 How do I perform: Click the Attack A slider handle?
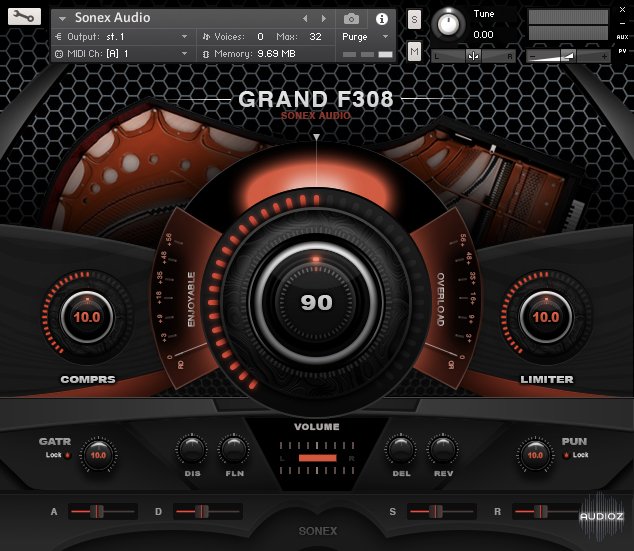point(97,511)
